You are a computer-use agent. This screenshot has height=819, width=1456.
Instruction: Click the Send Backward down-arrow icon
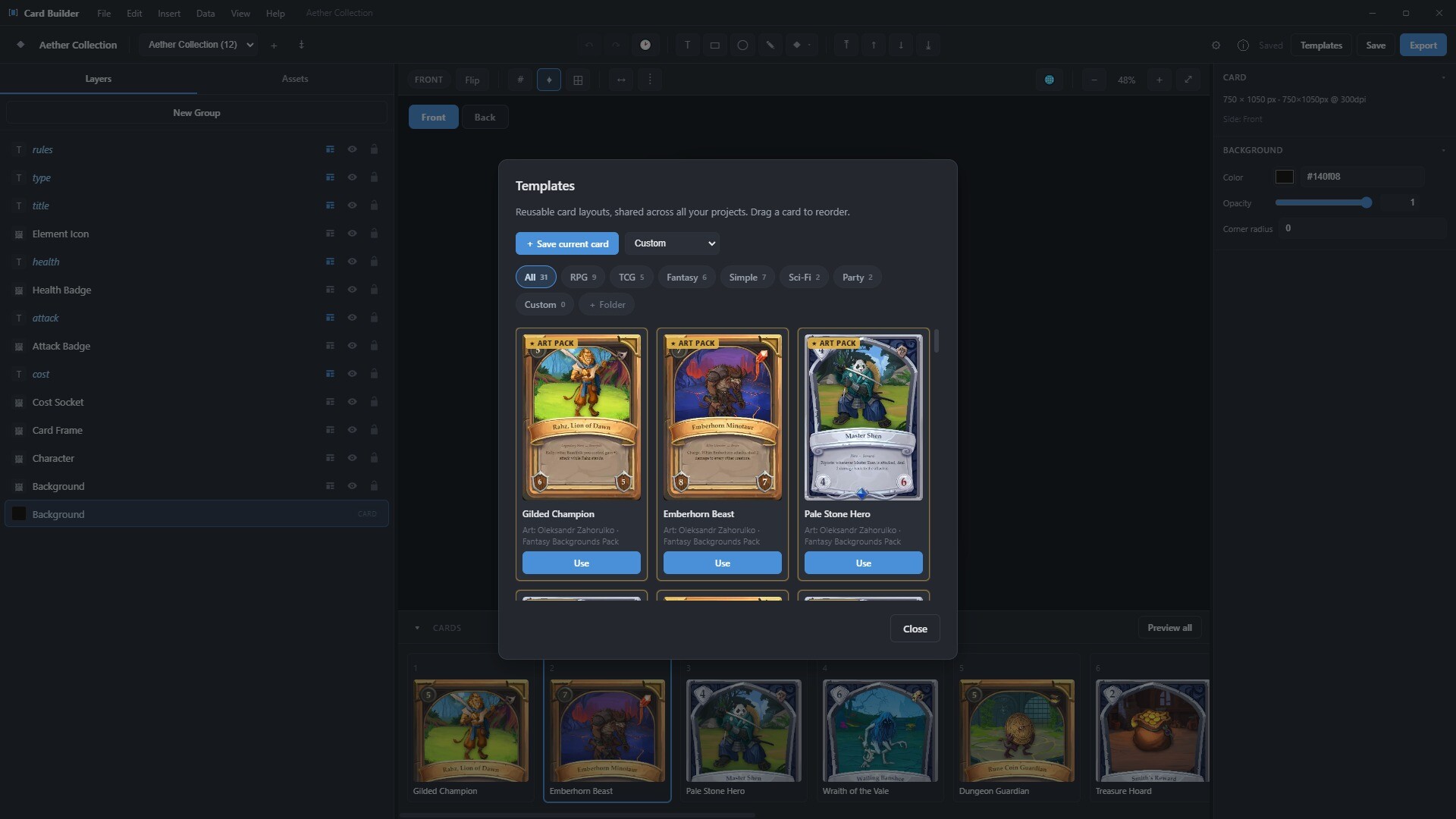(x=901, y=45)
